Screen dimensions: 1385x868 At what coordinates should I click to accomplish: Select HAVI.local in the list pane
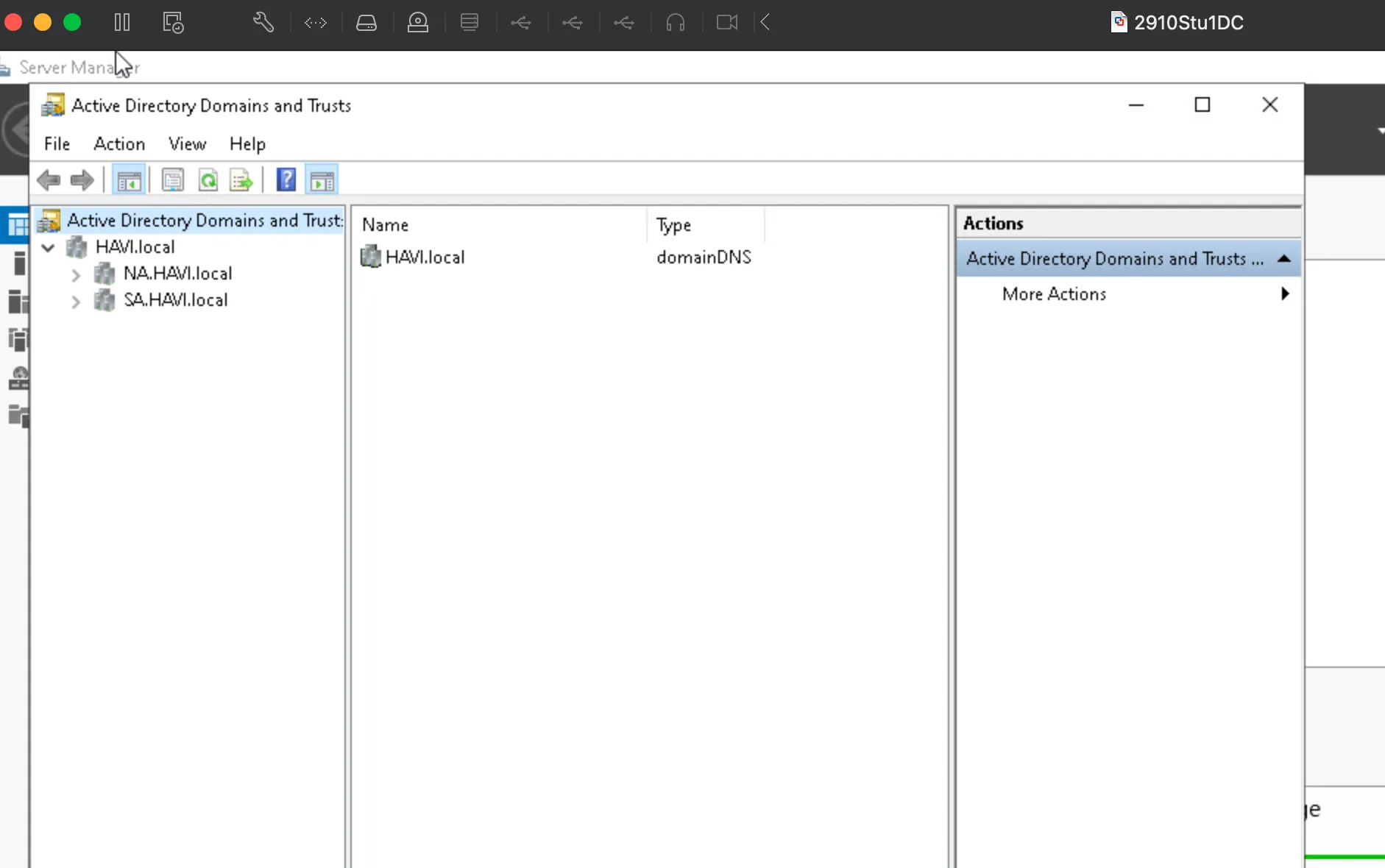[425, 257]
